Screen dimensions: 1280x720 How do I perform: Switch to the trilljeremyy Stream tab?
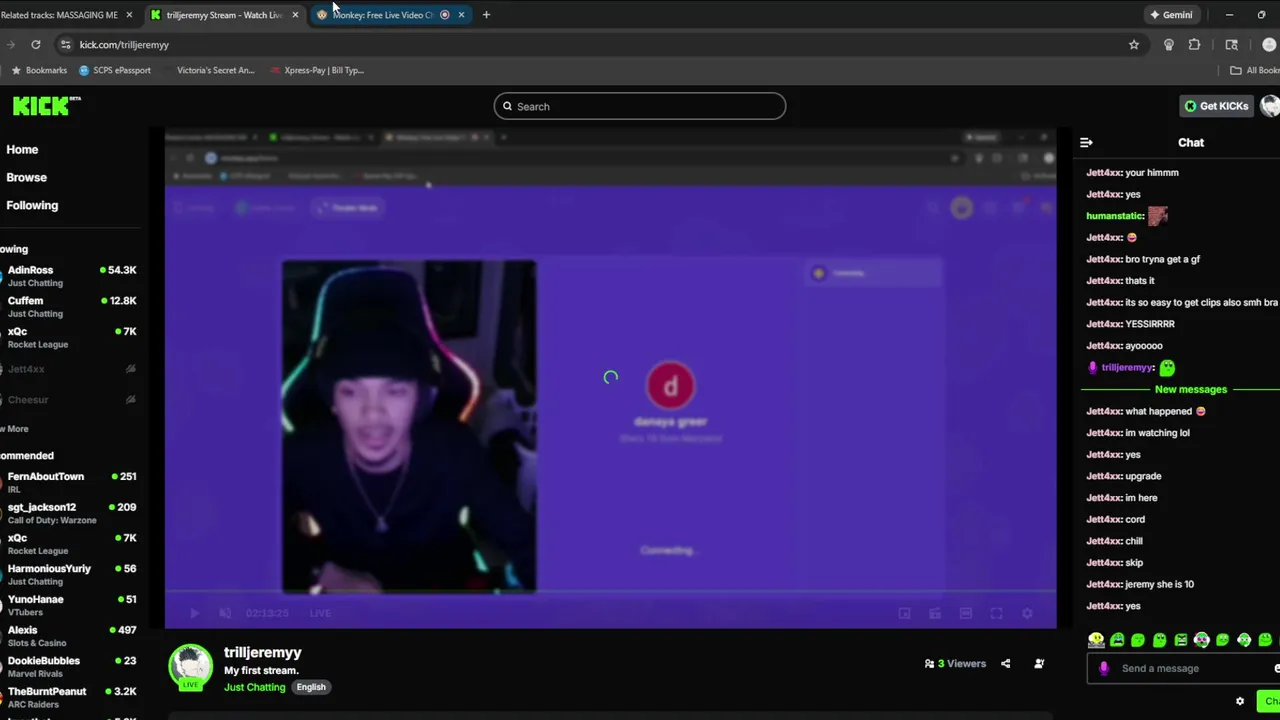pos(225,15)
